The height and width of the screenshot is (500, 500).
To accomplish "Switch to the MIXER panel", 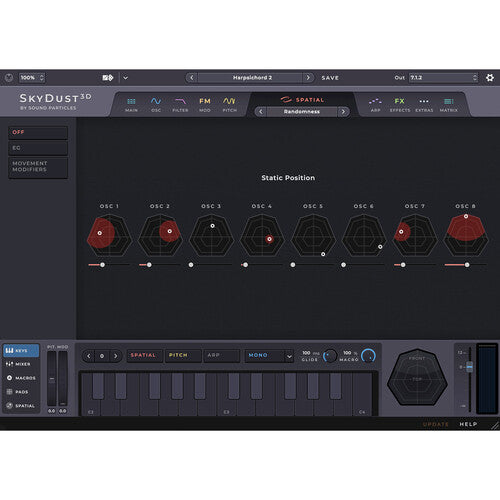I will click(x=19, y=364).
